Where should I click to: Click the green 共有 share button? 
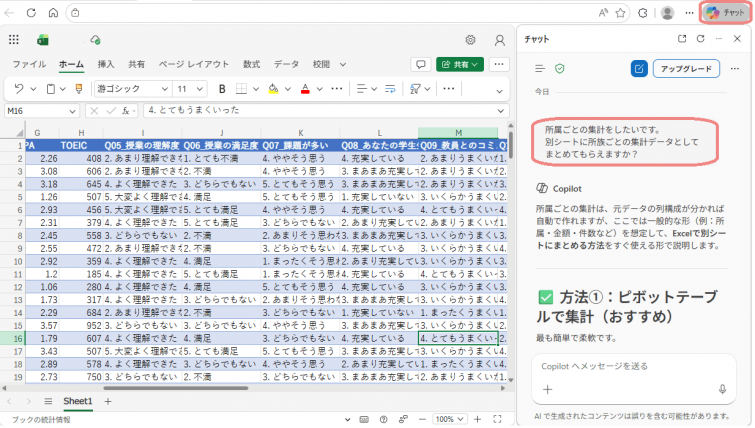point(460,65)
